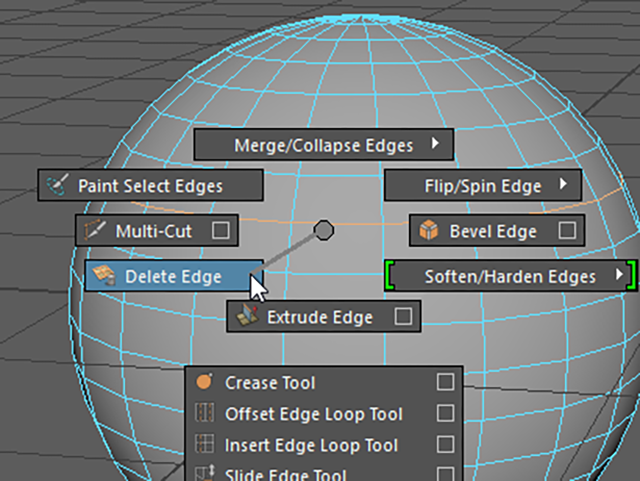Choose Merge/Collapse Edges in marking menu
This screenshot has width=640, height=481.
[324, 145]
